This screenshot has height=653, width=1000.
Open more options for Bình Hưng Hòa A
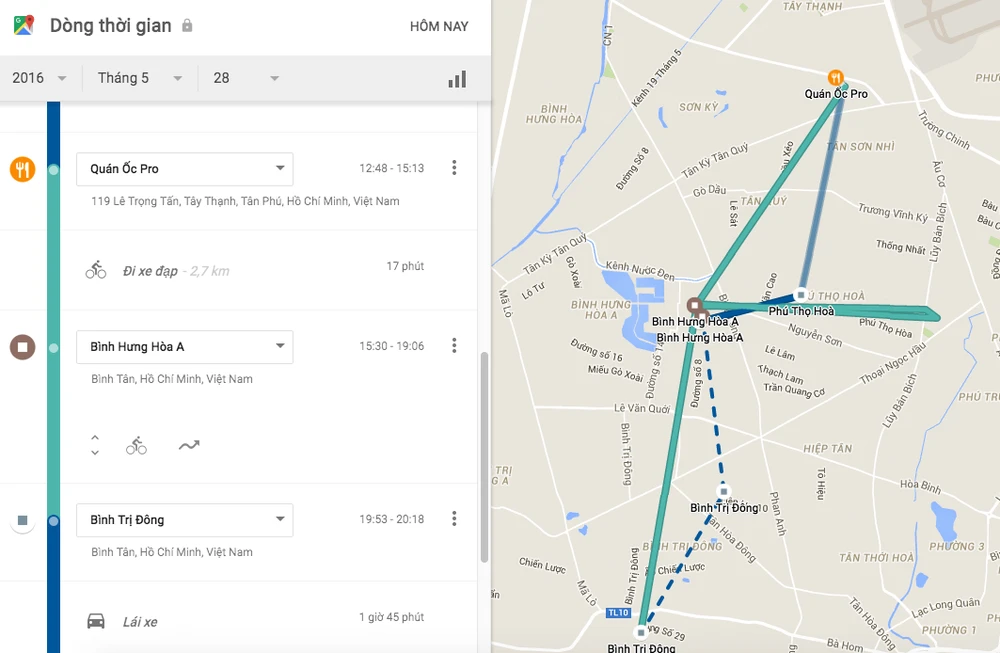point(454,346)
